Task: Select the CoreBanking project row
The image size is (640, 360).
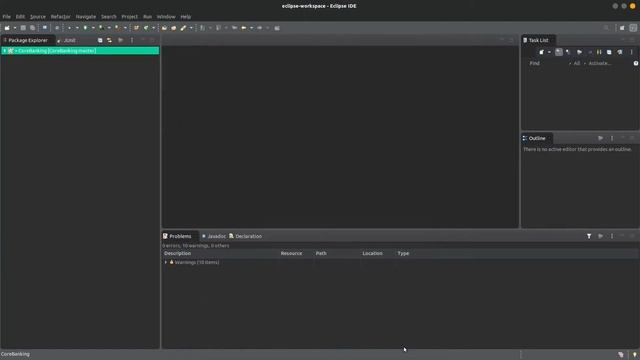Action: click(x=80, y=51)
